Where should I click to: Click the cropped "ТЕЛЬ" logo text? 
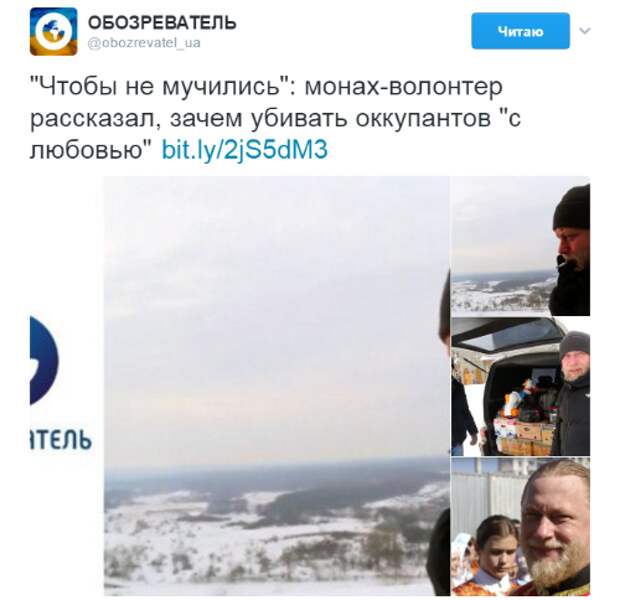(60, 438)
